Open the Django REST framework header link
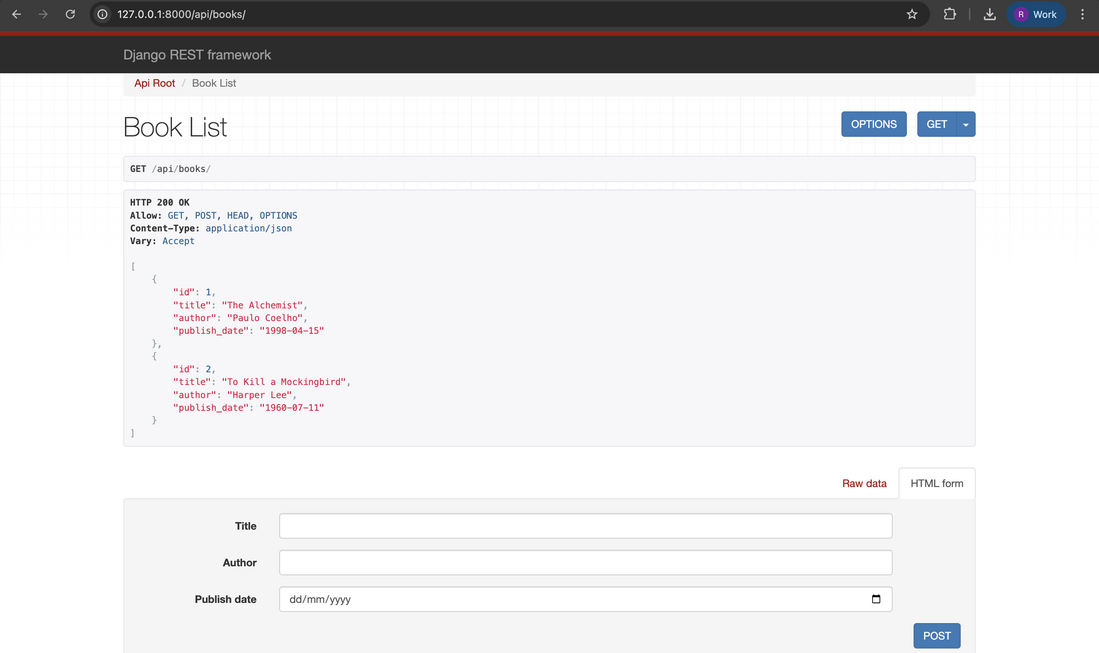The height and width of the screenshot is (653, 1099). pos(197,55)
